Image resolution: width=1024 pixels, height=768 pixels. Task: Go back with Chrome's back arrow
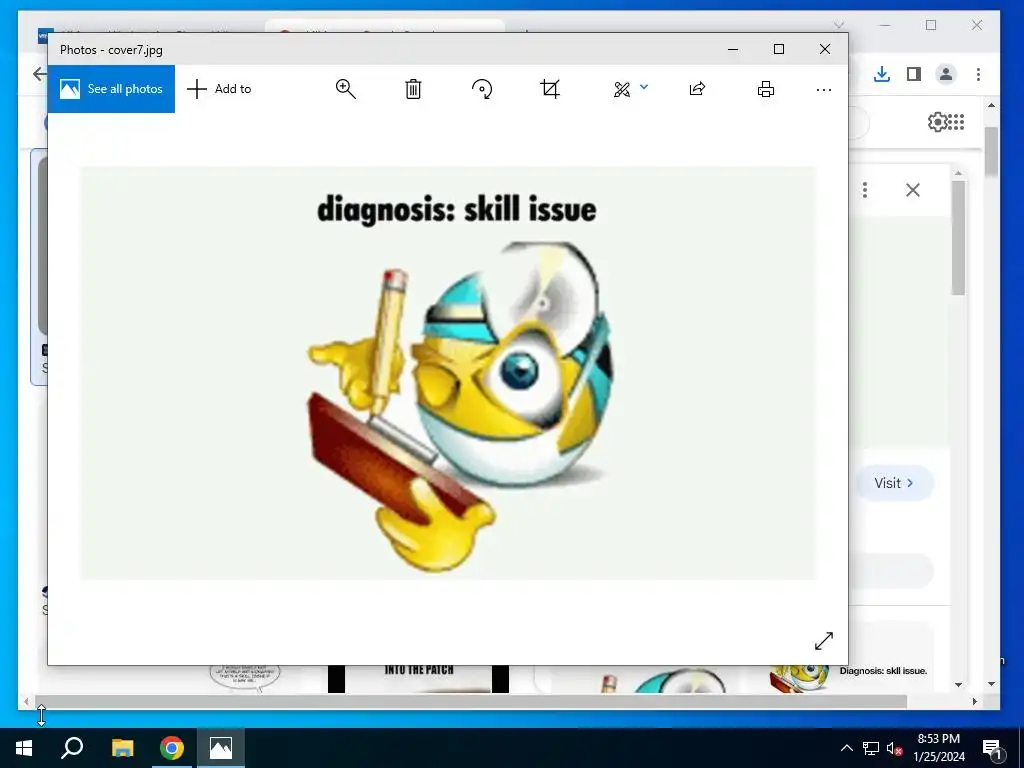point(39,74)
